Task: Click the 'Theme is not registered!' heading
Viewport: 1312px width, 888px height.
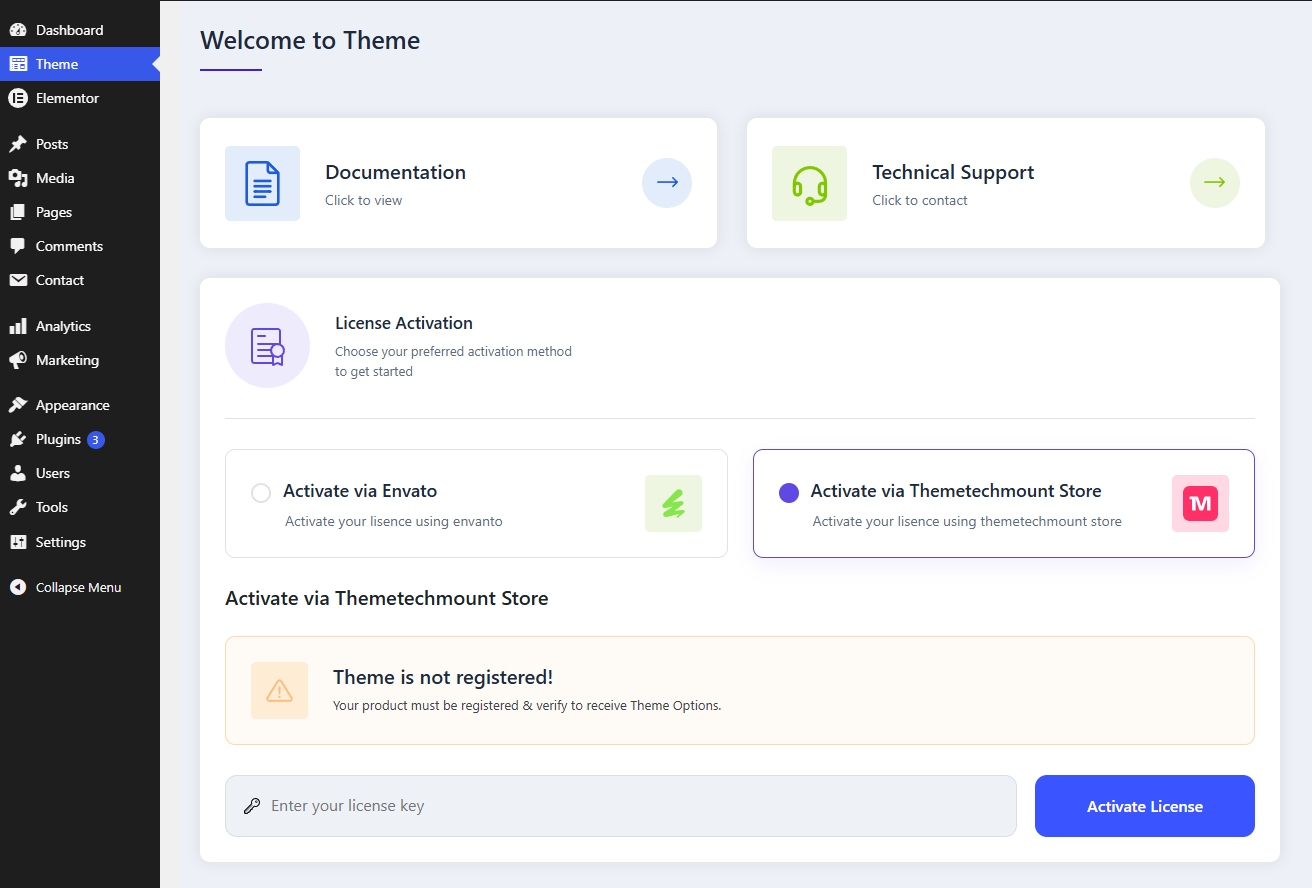Action: pos(443,677)
